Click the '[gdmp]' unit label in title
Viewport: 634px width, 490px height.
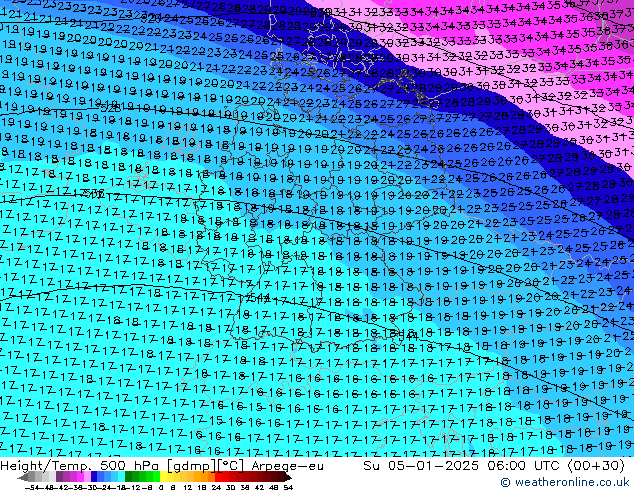(x=191, y=466)
